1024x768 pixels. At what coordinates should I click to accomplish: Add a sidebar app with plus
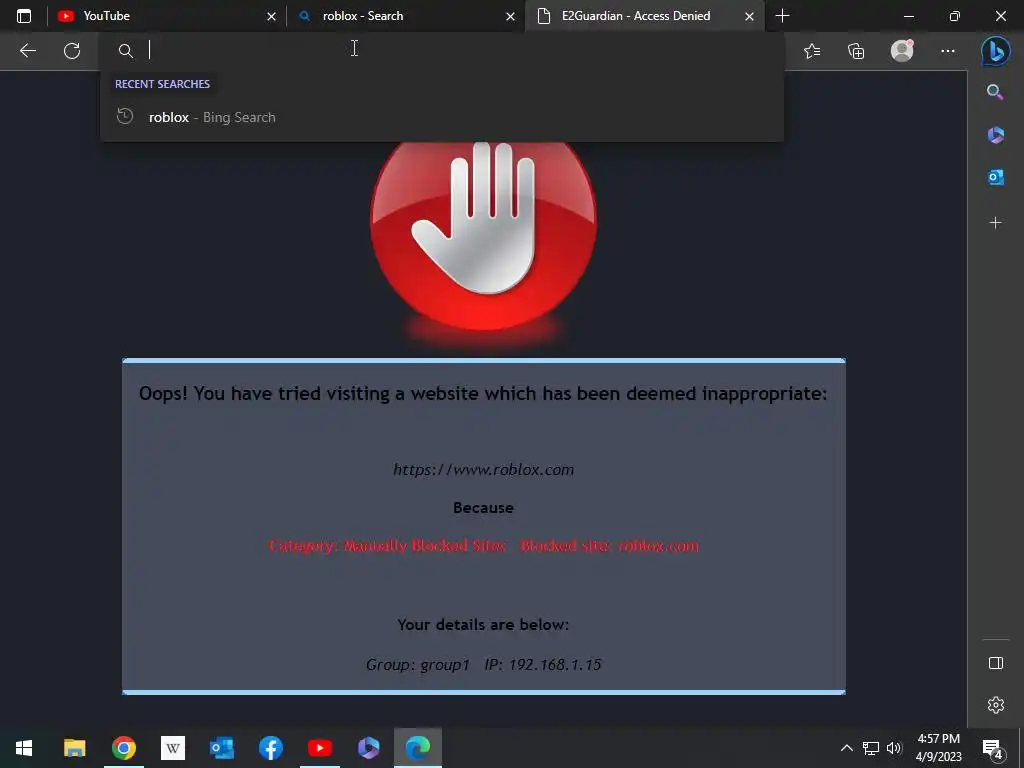pos(995,223)
